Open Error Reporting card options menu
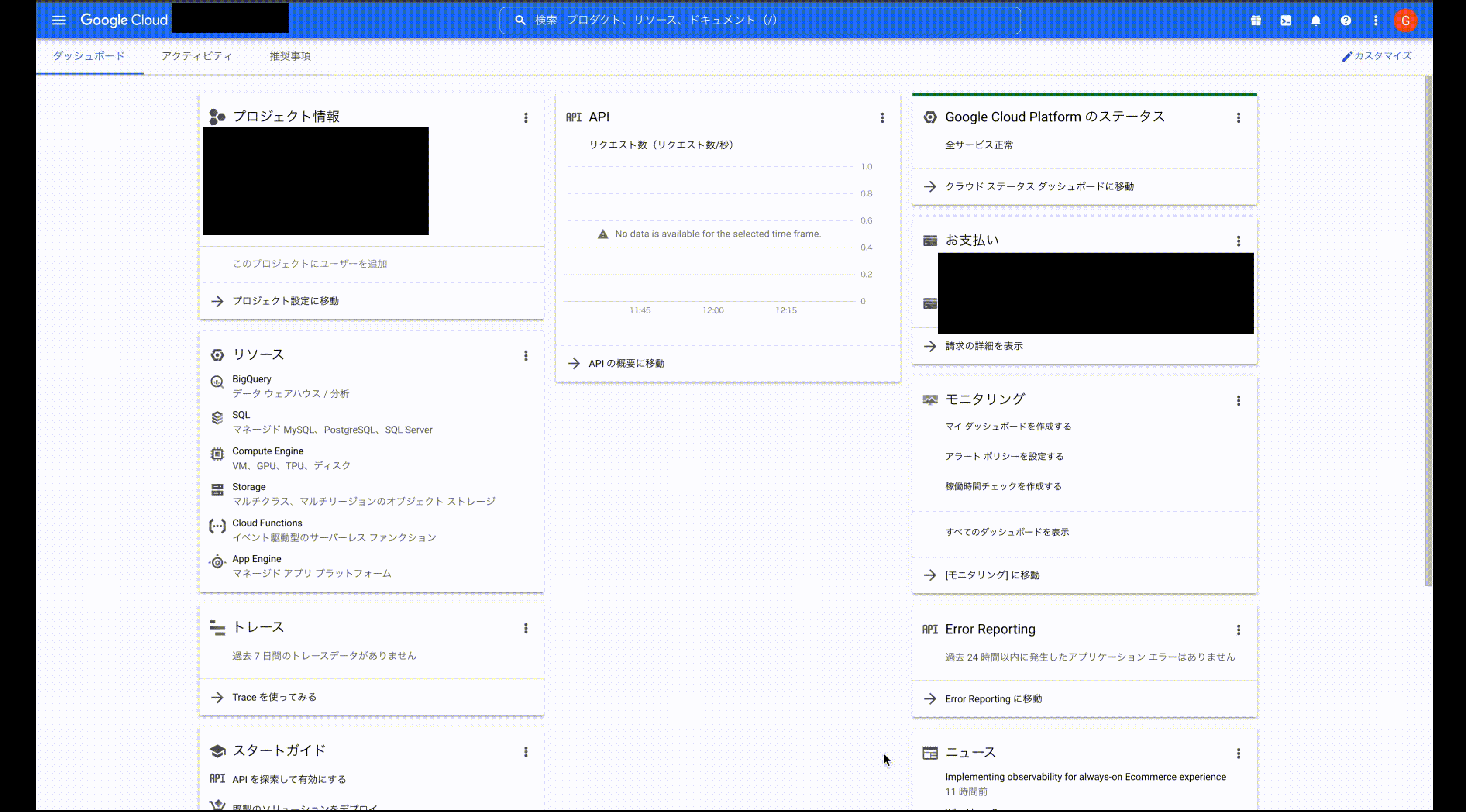 pyautogui.click(x=1239, y=630)
